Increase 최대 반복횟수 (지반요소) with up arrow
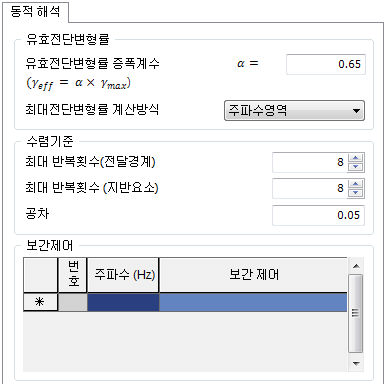Screen dimensions: 388x386 coord(356,184)
